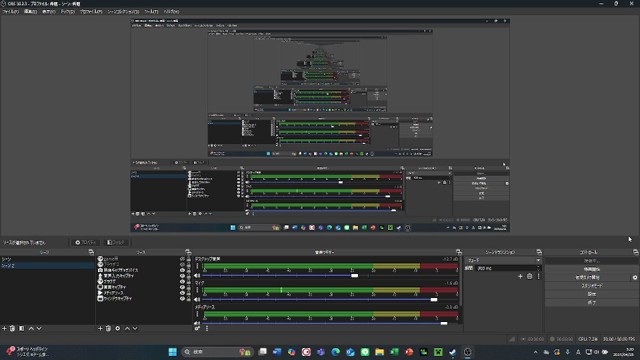Screen dimensions: 640x360
Task: Delete the selected scene using trash icon
Action: [12, 328]
